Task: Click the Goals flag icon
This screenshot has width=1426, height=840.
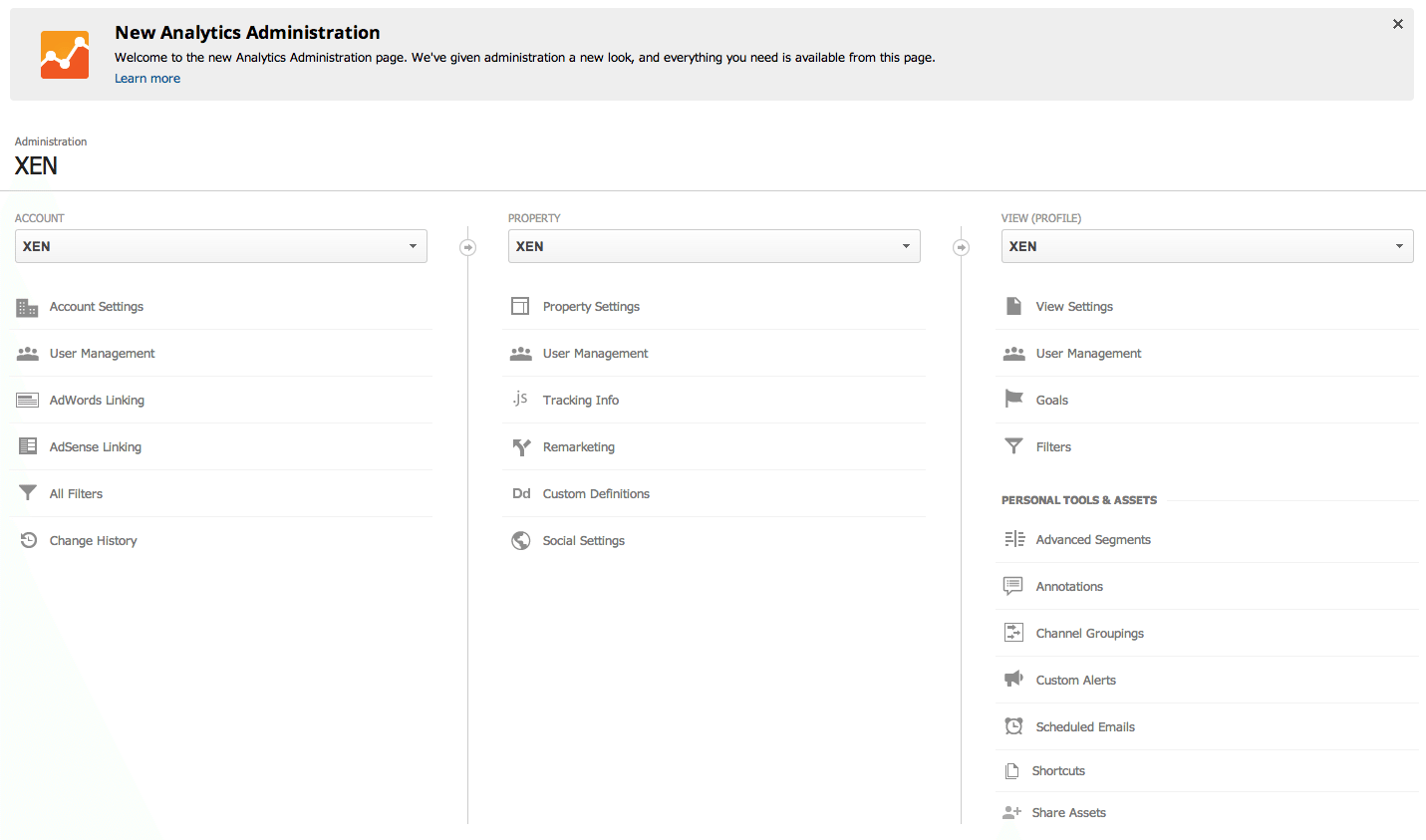Action: tap(1013, 400)
